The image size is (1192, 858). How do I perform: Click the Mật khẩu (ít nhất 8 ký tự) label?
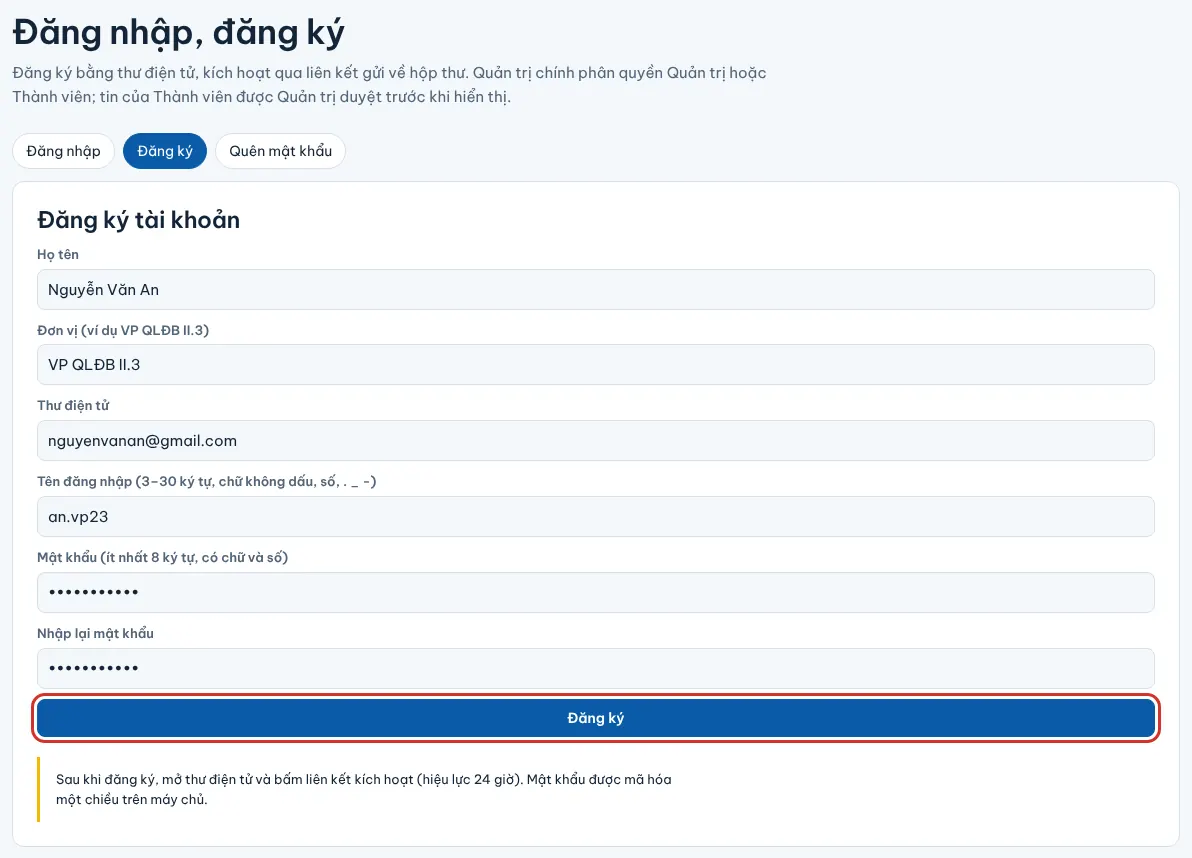point(163,558)
